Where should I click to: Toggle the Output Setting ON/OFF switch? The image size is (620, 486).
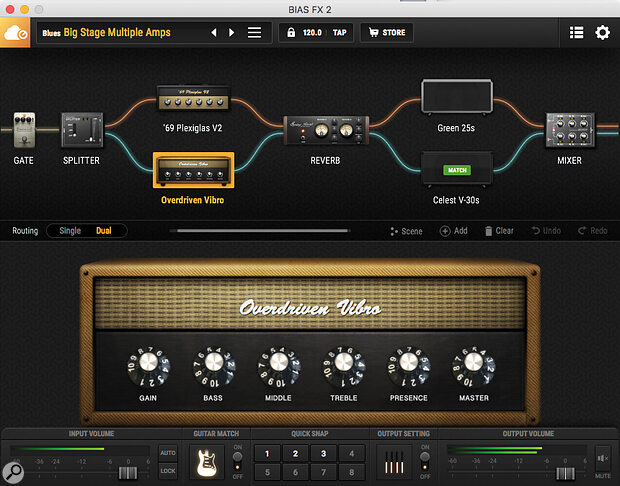coord(425,461)
